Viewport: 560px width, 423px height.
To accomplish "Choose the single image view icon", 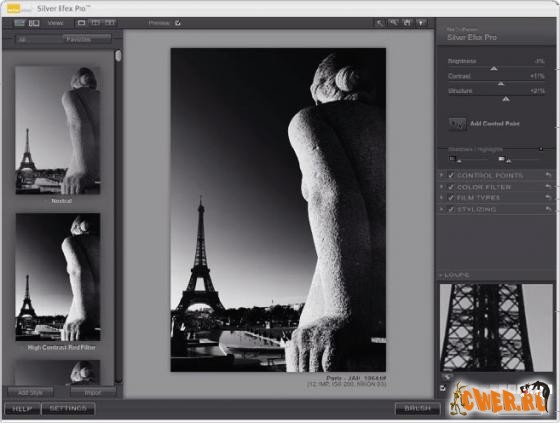I will pos(81,23).
